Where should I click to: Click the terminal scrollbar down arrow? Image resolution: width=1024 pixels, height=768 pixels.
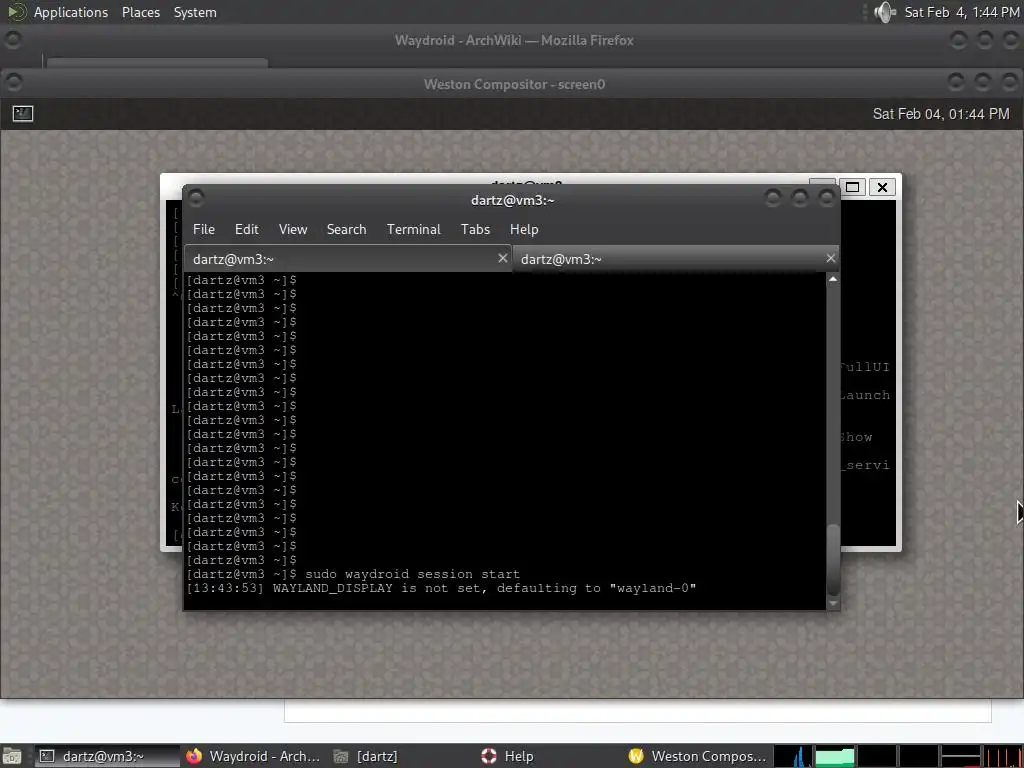[833, 603]
